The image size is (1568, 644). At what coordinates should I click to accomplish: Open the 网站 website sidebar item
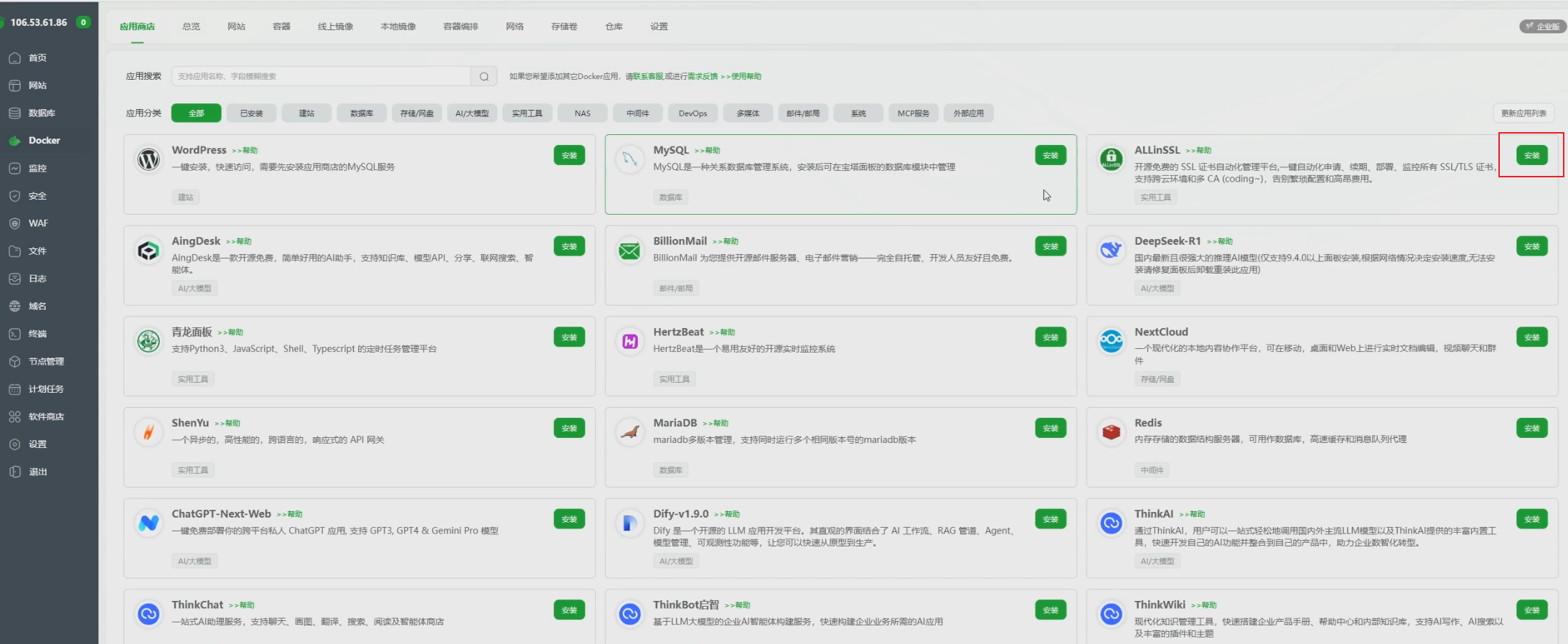(37, 85)
